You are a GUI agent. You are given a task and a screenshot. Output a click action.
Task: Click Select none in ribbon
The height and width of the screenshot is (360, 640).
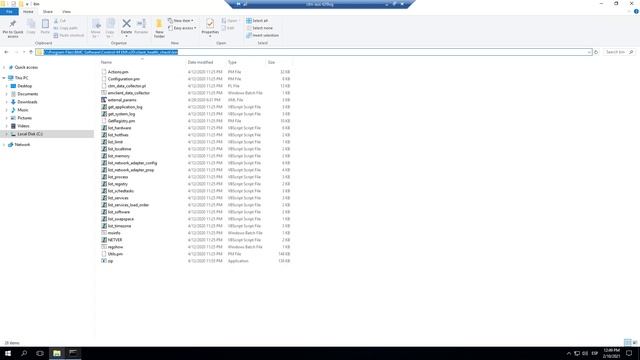[x=259, y=28]
